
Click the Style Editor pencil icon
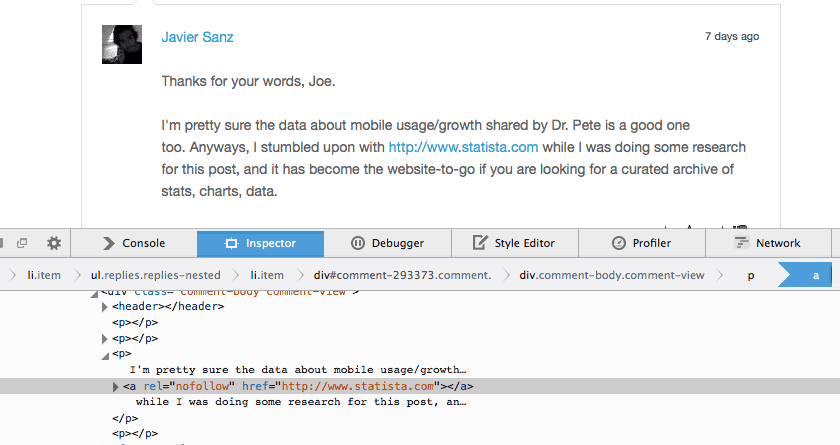point(480,243)
